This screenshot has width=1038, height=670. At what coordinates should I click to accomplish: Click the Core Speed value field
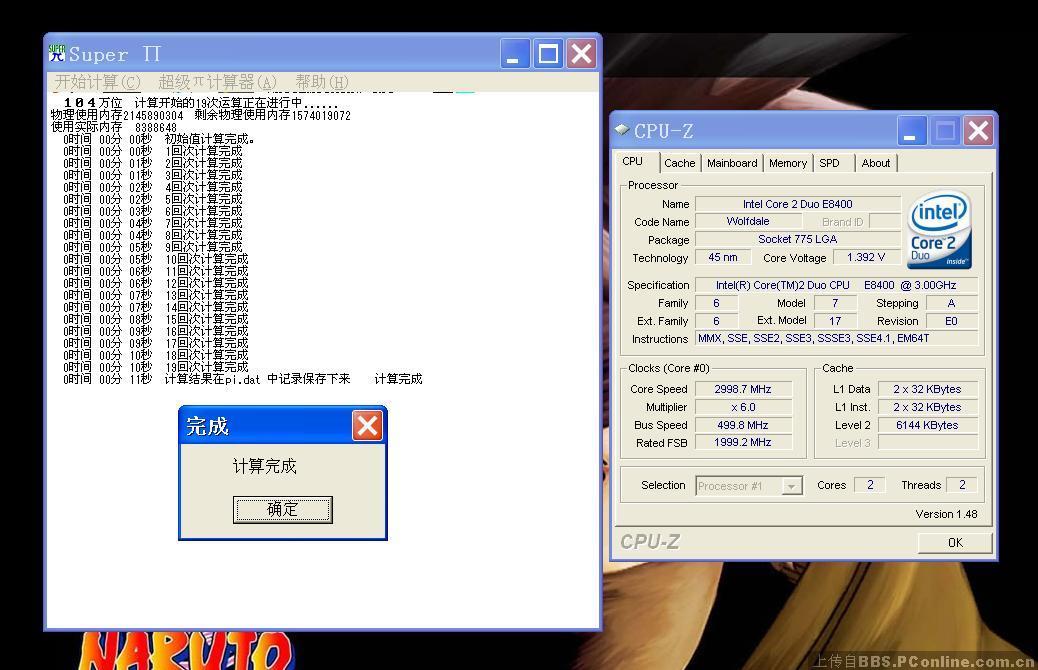click(743, 389)
